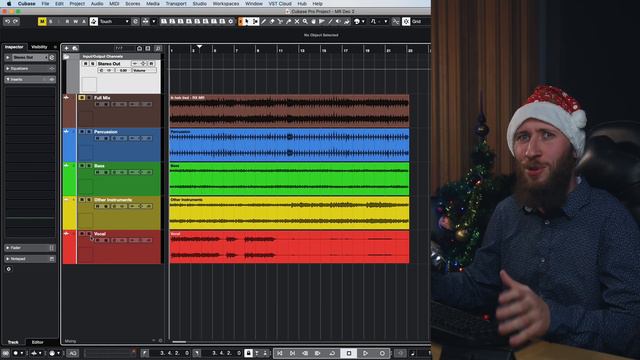The image size is (640, 360).
Task: Solo the Other Instruments track
Action: (x=89, y=200)
